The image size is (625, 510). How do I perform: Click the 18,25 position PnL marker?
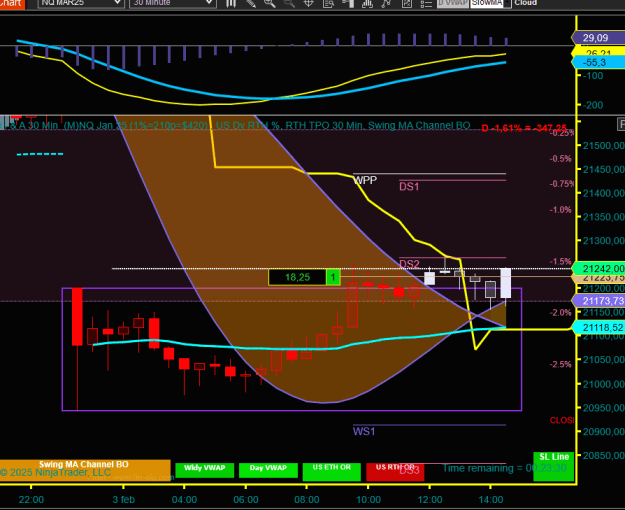[297, 277]
